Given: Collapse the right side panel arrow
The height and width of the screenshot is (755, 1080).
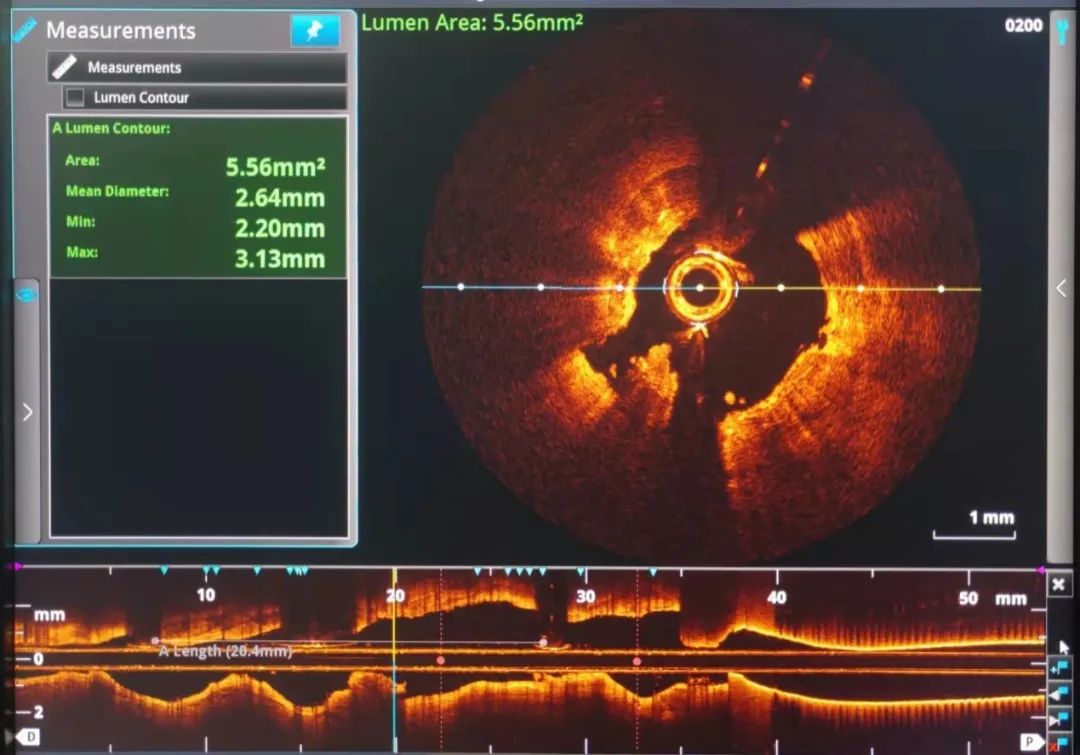Looking at the screenshot, I should [1061, 288].
